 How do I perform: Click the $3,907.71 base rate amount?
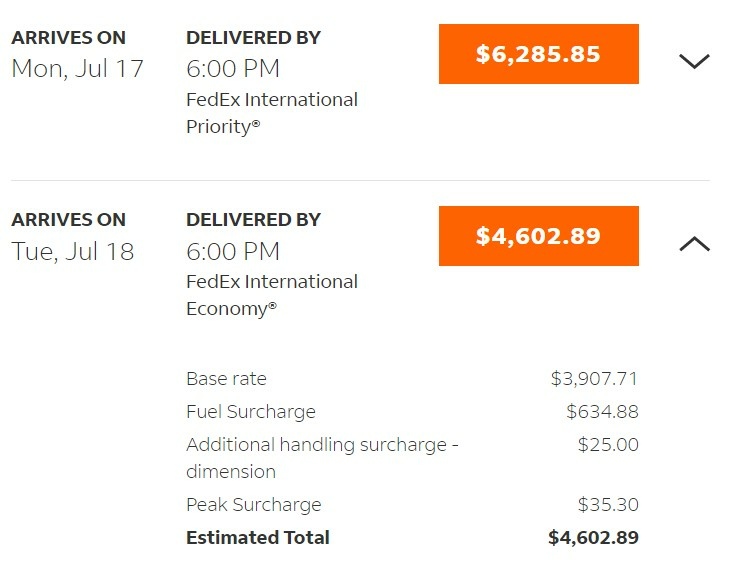click(x=594, y=379)
